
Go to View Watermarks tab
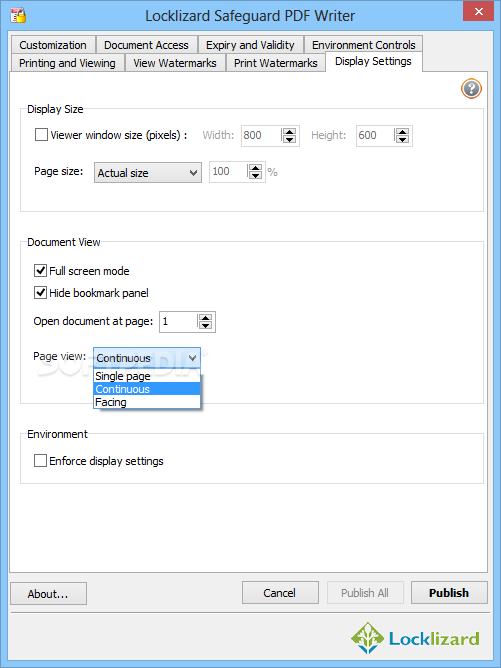[x=175, y=63]
